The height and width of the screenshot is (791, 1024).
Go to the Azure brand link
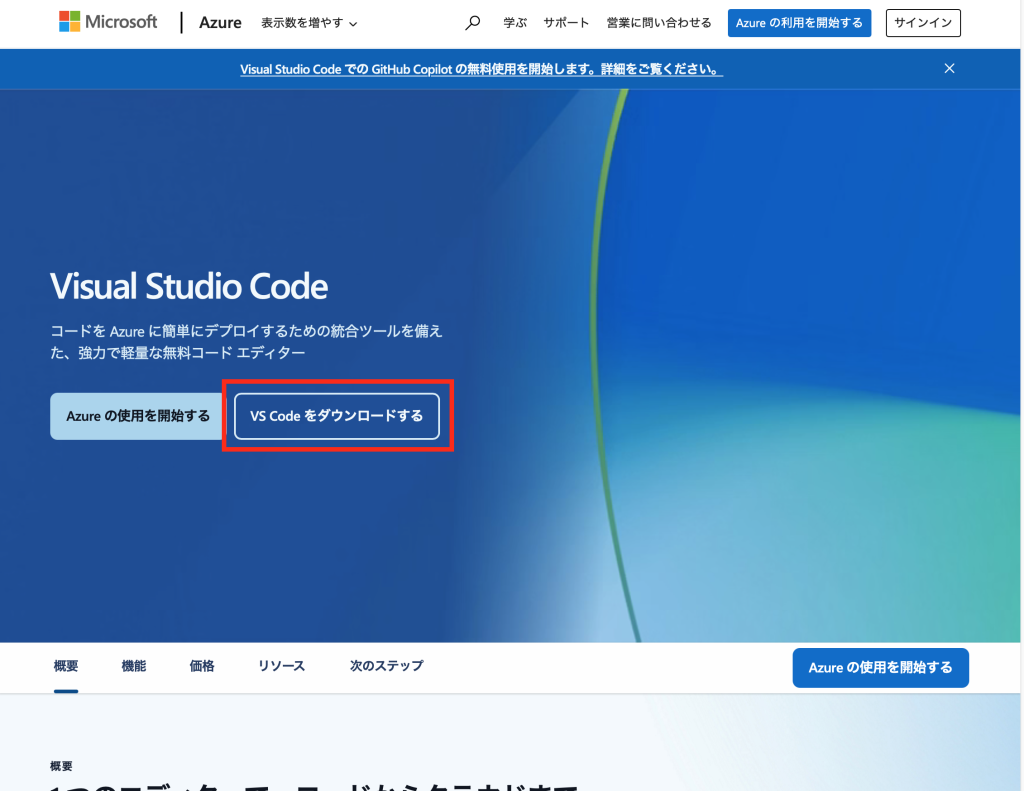(220, 22)
